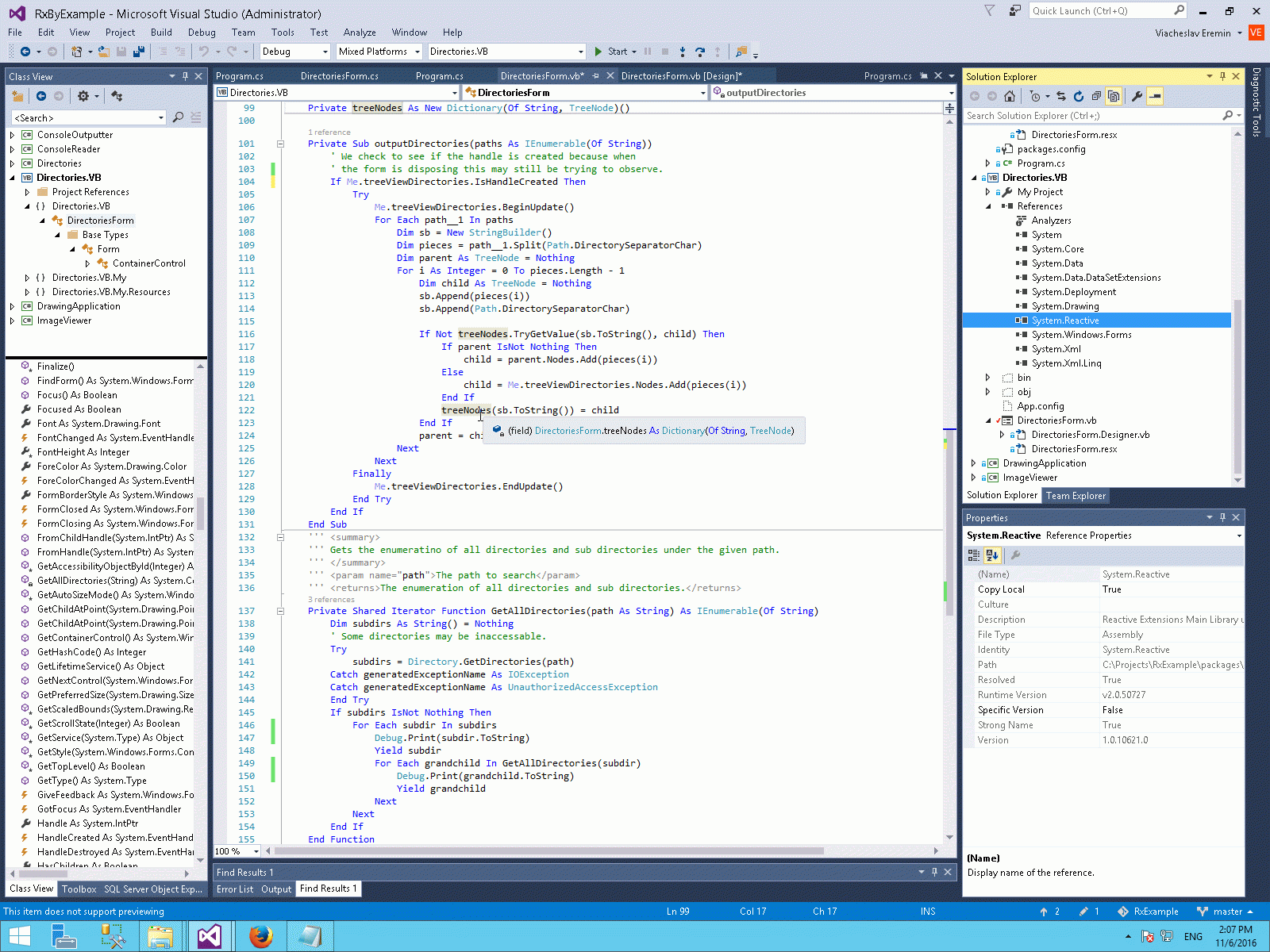Expand the DrawingApplication node in Class View

coord(12,306)
